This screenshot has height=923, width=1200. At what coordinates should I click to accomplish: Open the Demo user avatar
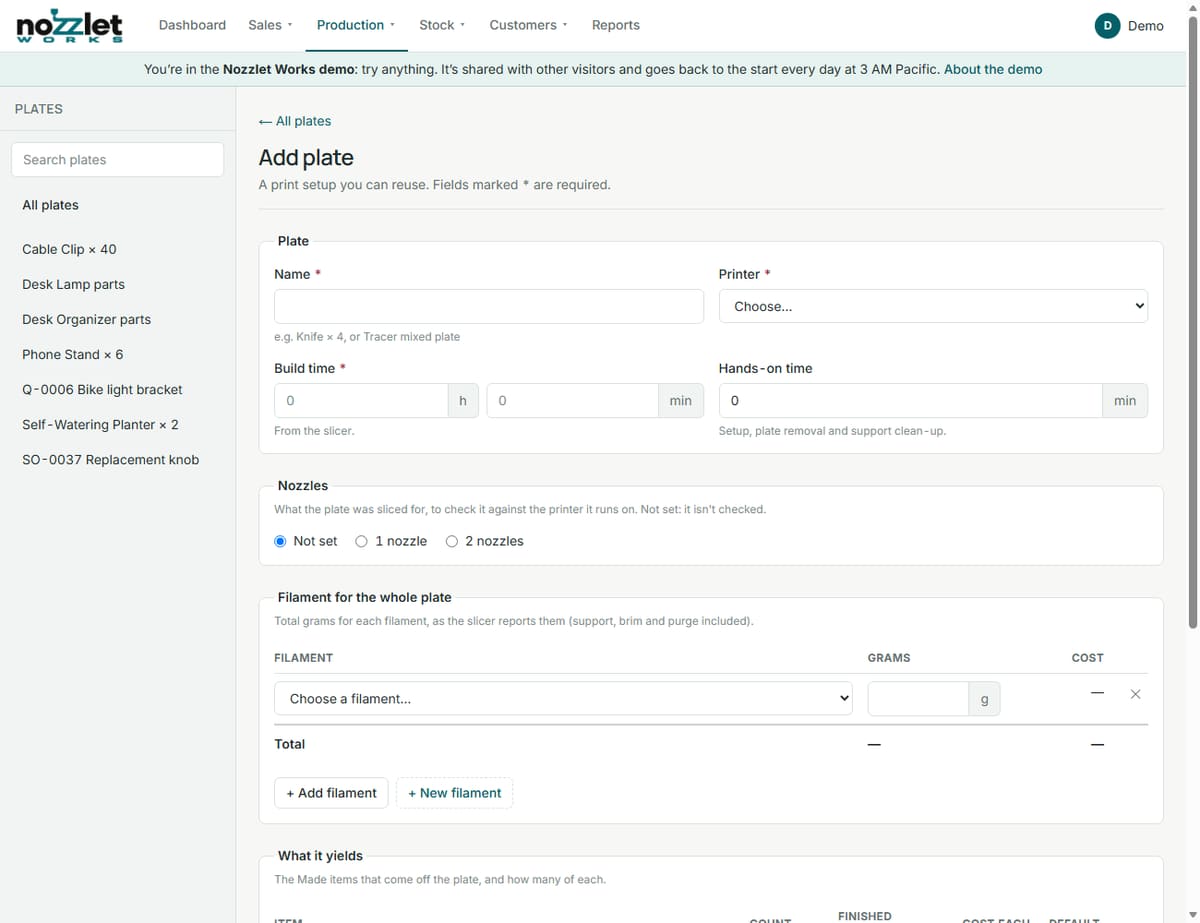(1107, 26)
